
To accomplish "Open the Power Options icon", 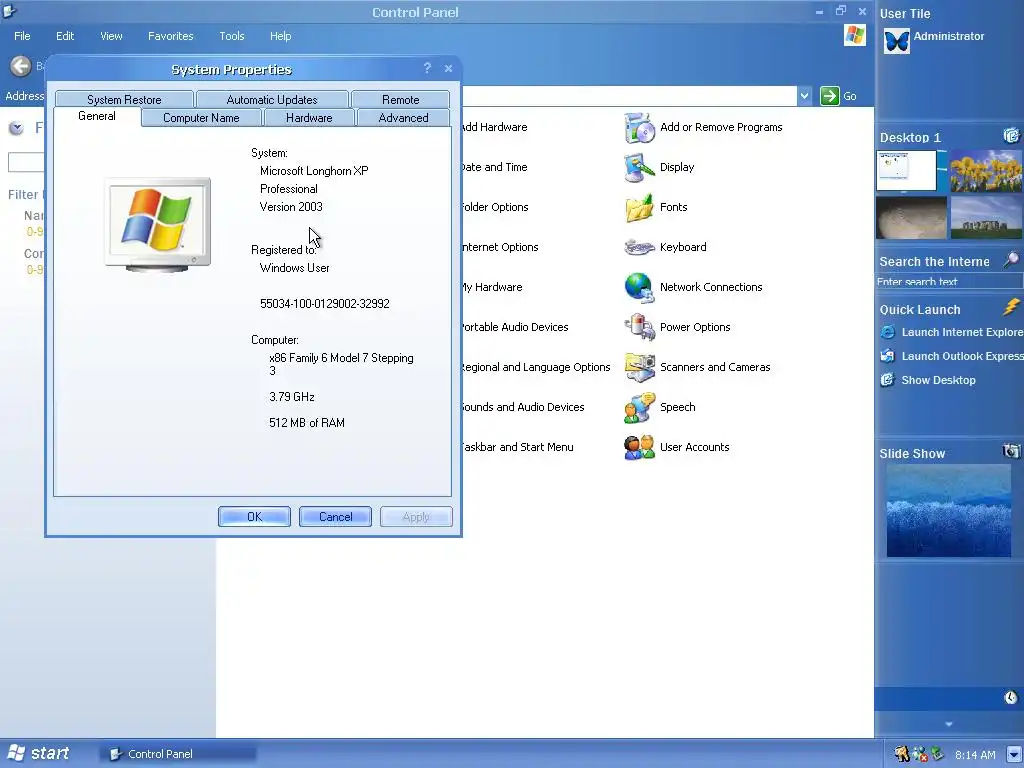I will click(639, 327).
